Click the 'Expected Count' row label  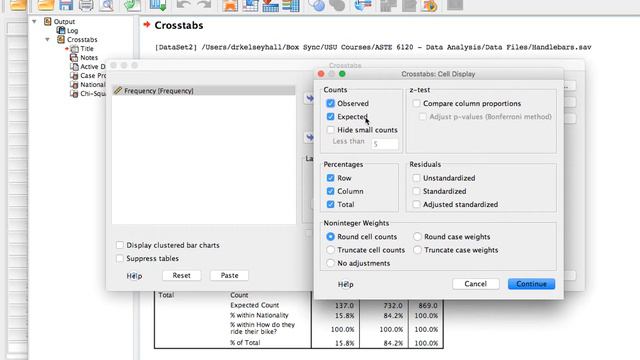(255, 305)
